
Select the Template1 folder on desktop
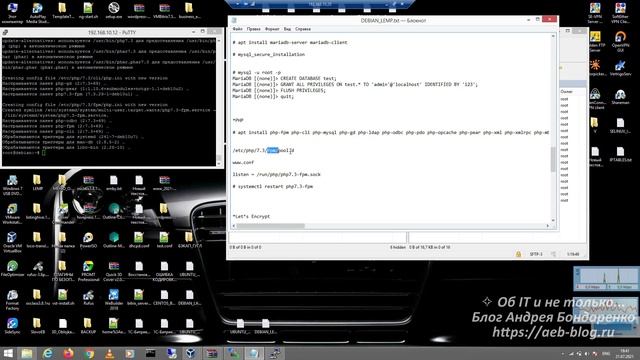tap(62, 11)
